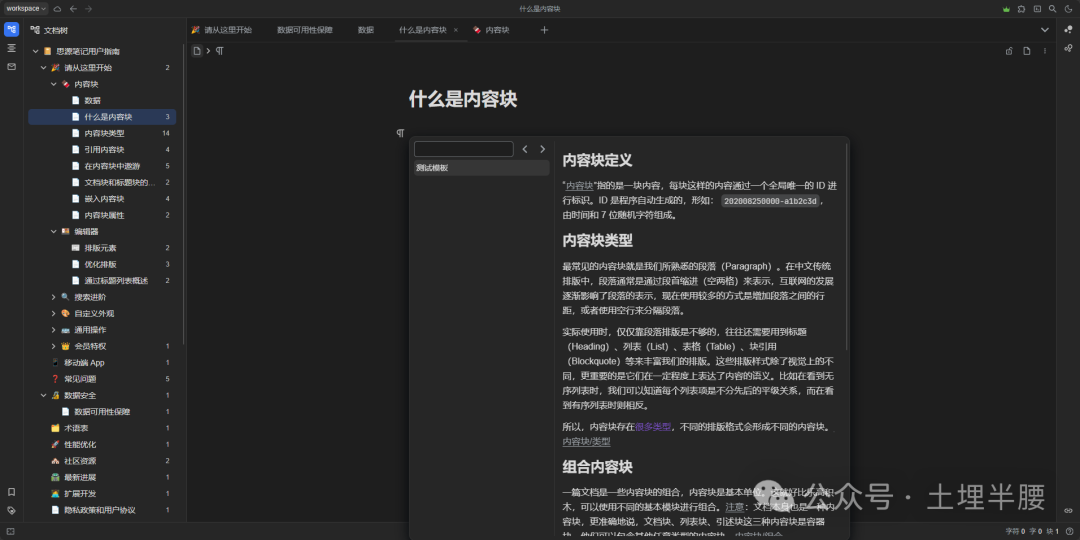This screenshot has height=540, width=1080.
Task: Open global search magnifier icon
Action: click(x=1052, y=9)
